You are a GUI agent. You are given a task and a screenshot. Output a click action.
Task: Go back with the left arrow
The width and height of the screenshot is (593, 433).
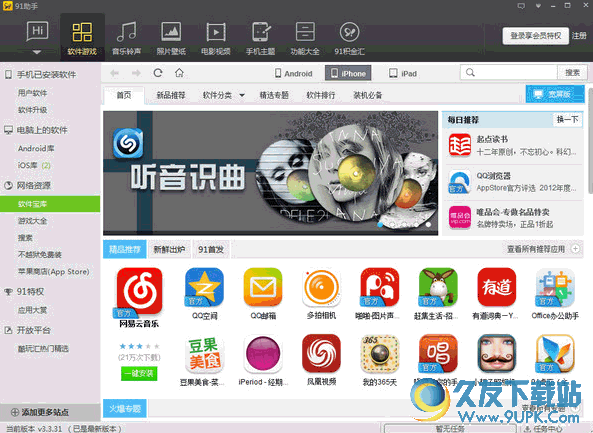coord(114,73)
